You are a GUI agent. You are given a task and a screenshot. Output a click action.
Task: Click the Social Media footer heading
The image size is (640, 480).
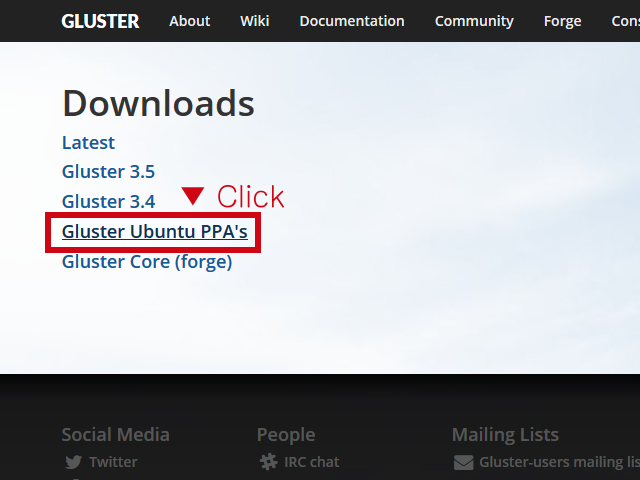tap(116, 434)
